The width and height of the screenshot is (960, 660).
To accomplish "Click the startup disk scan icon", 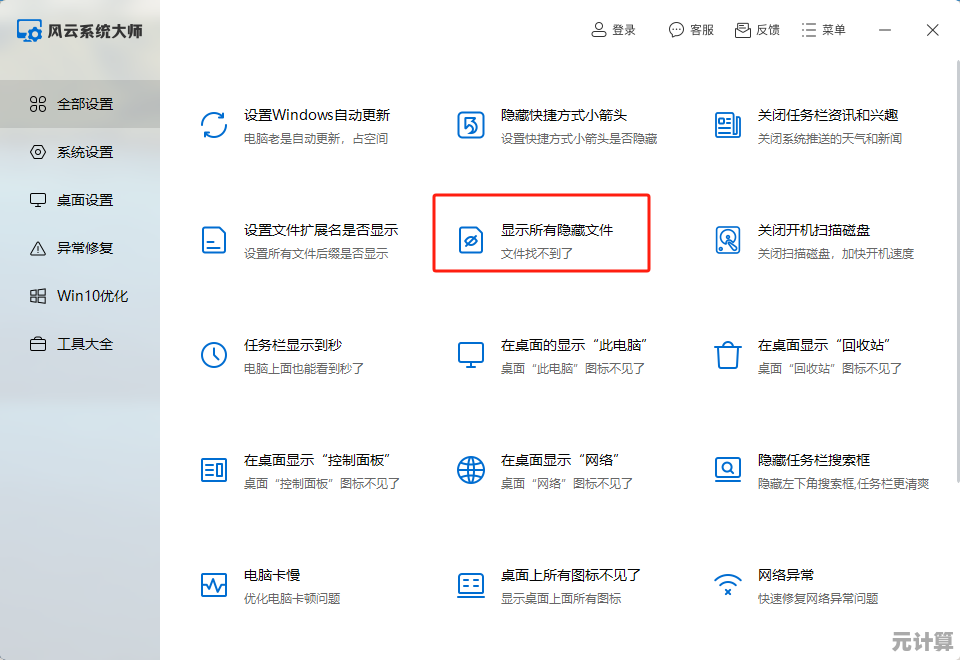I will [727, 240].
